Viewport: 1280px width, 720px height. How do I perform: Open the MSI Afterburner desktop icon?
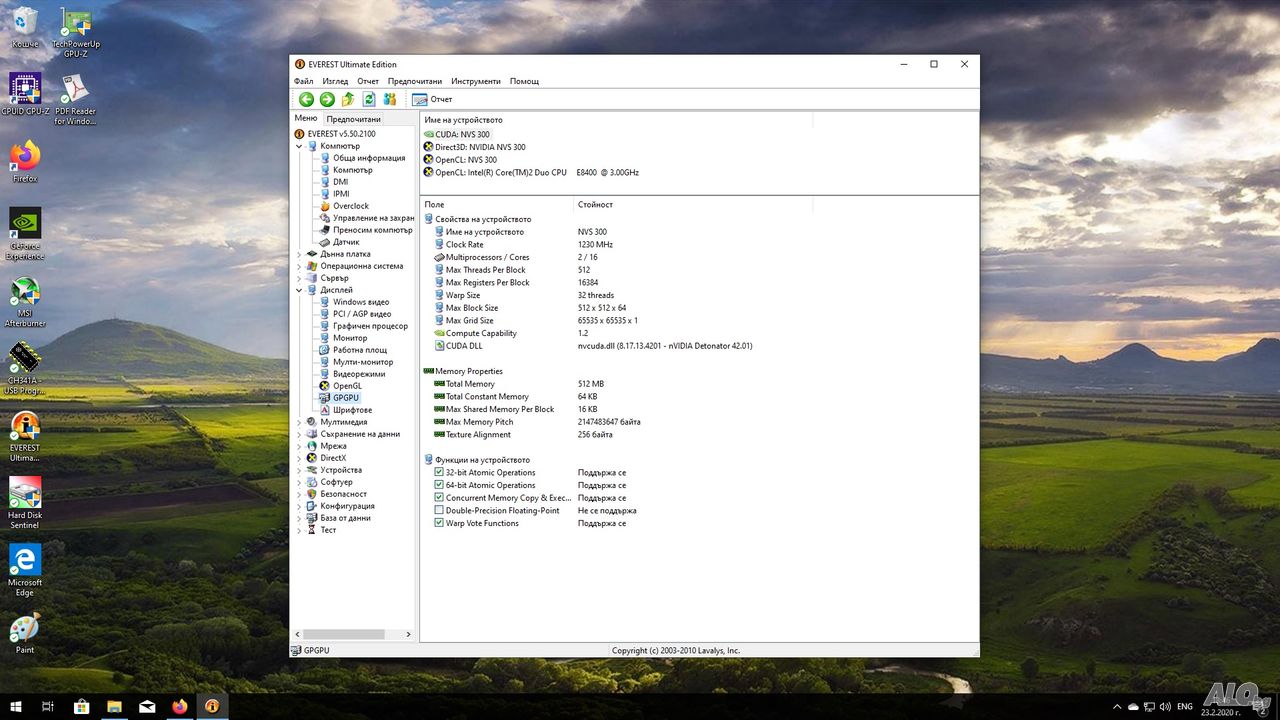(25, 303)
